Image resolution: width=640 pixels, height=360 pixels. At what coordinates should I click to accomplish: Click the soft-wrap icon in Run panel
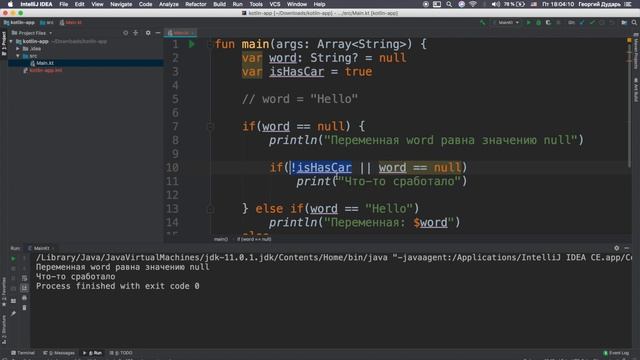point(24,278)
